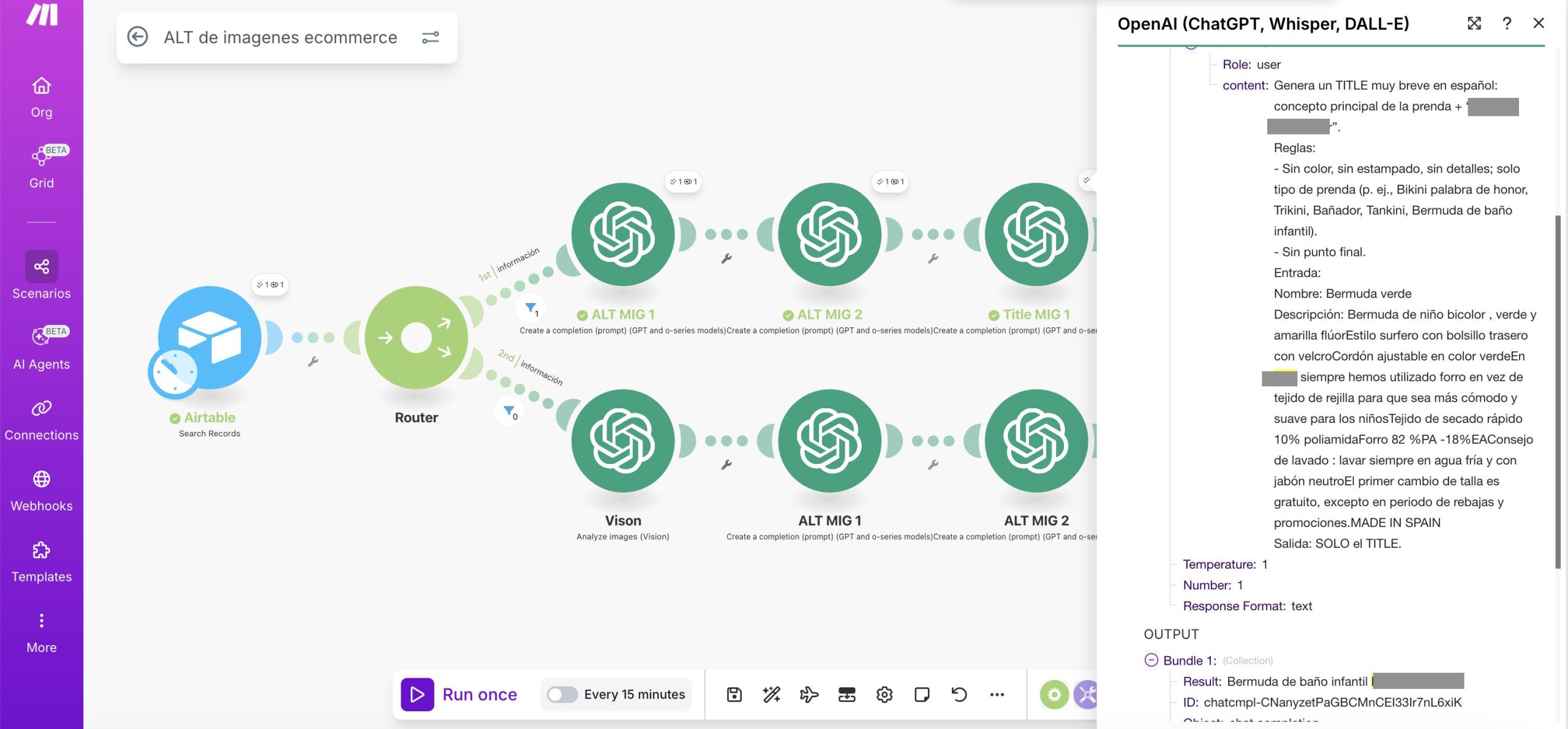Open the Airtable Search Records module
The width and height of the screenshot is (1568, 729).
209,338
